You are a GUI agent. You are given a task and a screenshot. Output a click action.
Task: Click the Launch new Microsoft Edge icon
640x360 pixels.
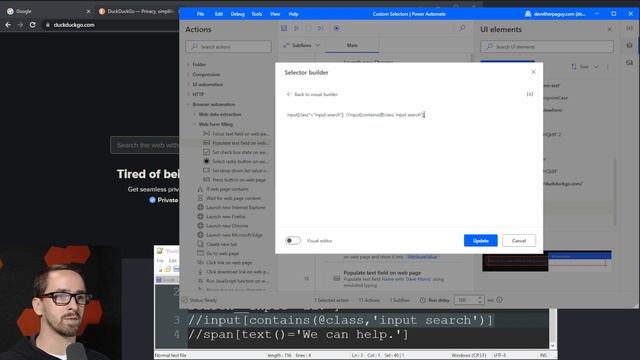point(200,235)
